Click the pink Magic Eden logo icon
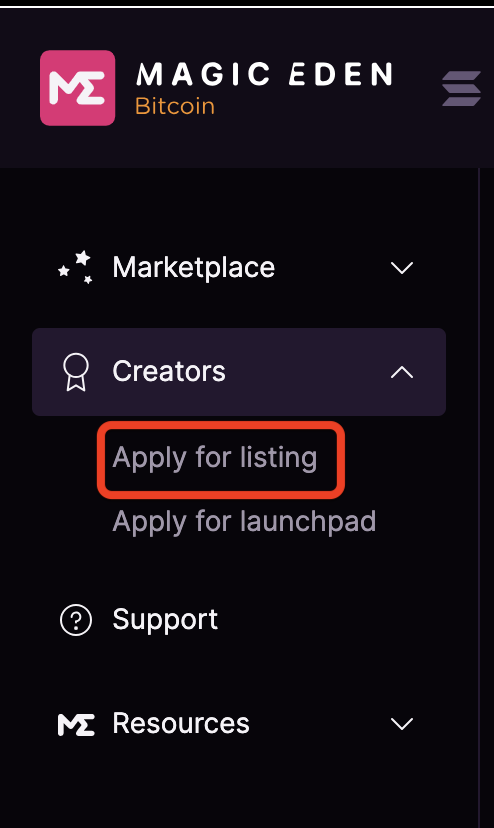Screen dimensions: 494x828 pyautogui.click(x=77, y=88)
